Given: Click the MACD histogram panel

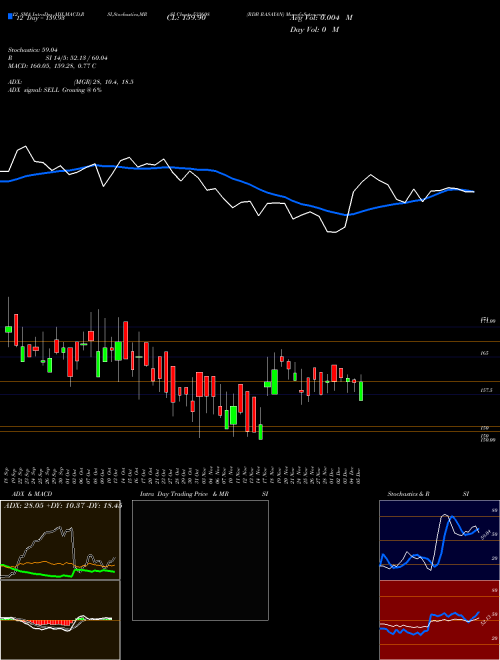Looking at the screenshot, I should pyautogui.click(x=60, y=620).
